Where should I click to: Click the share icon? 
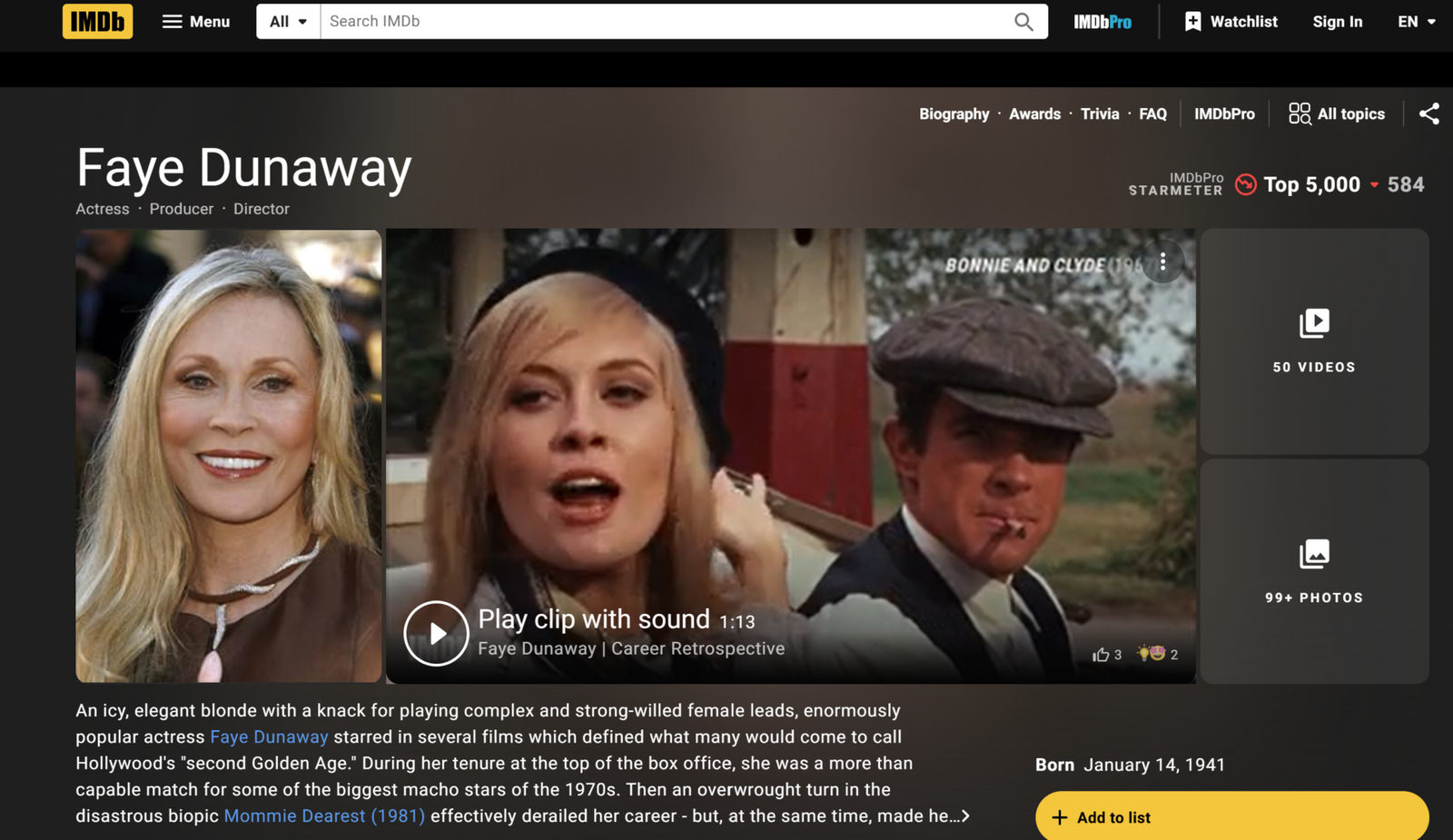1428,114
